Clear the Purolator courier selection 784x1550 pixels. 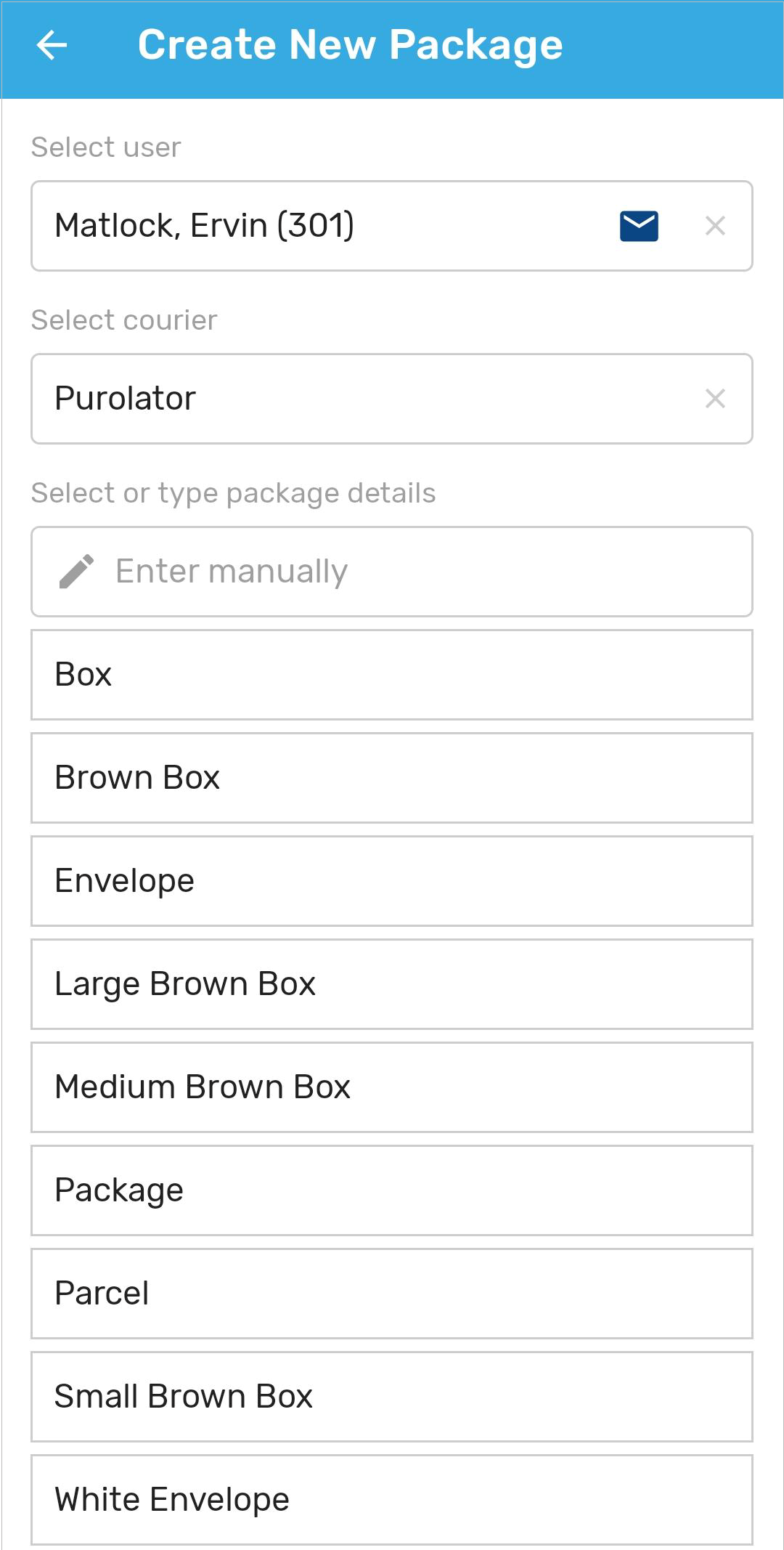point(715,399)
